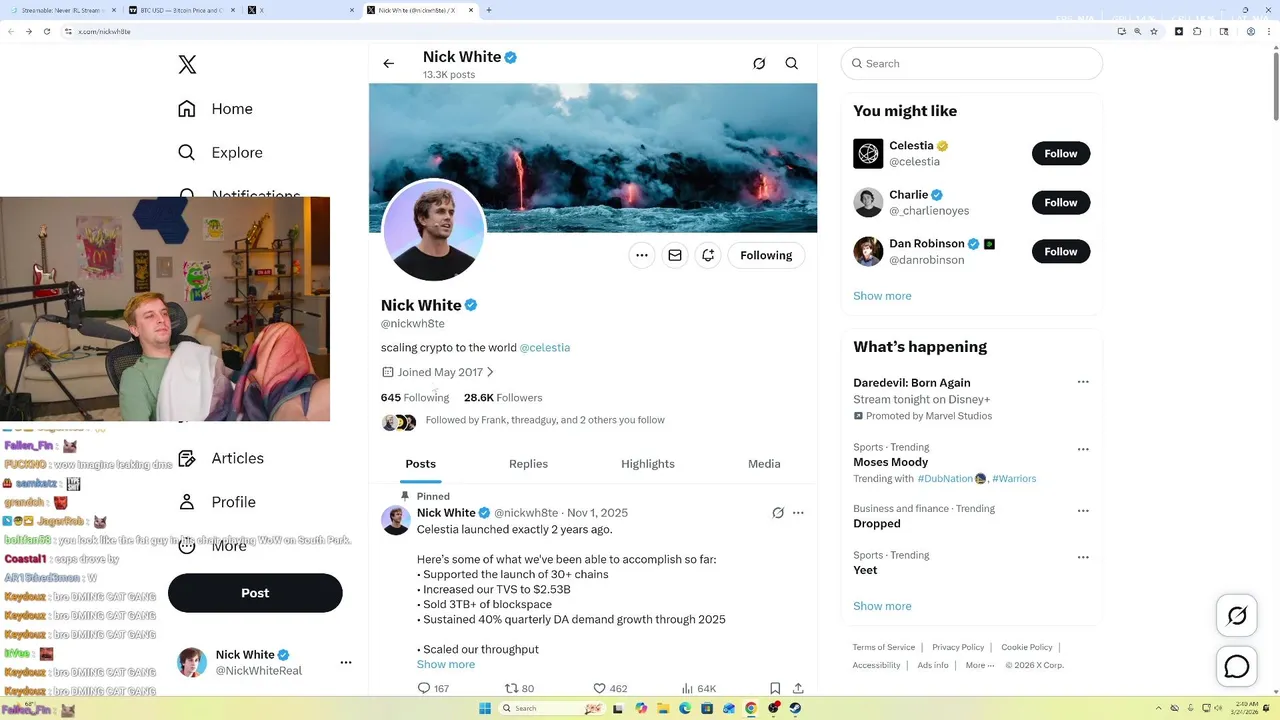
Task: Switch to BTC USD browser tab
Action: 180,10
